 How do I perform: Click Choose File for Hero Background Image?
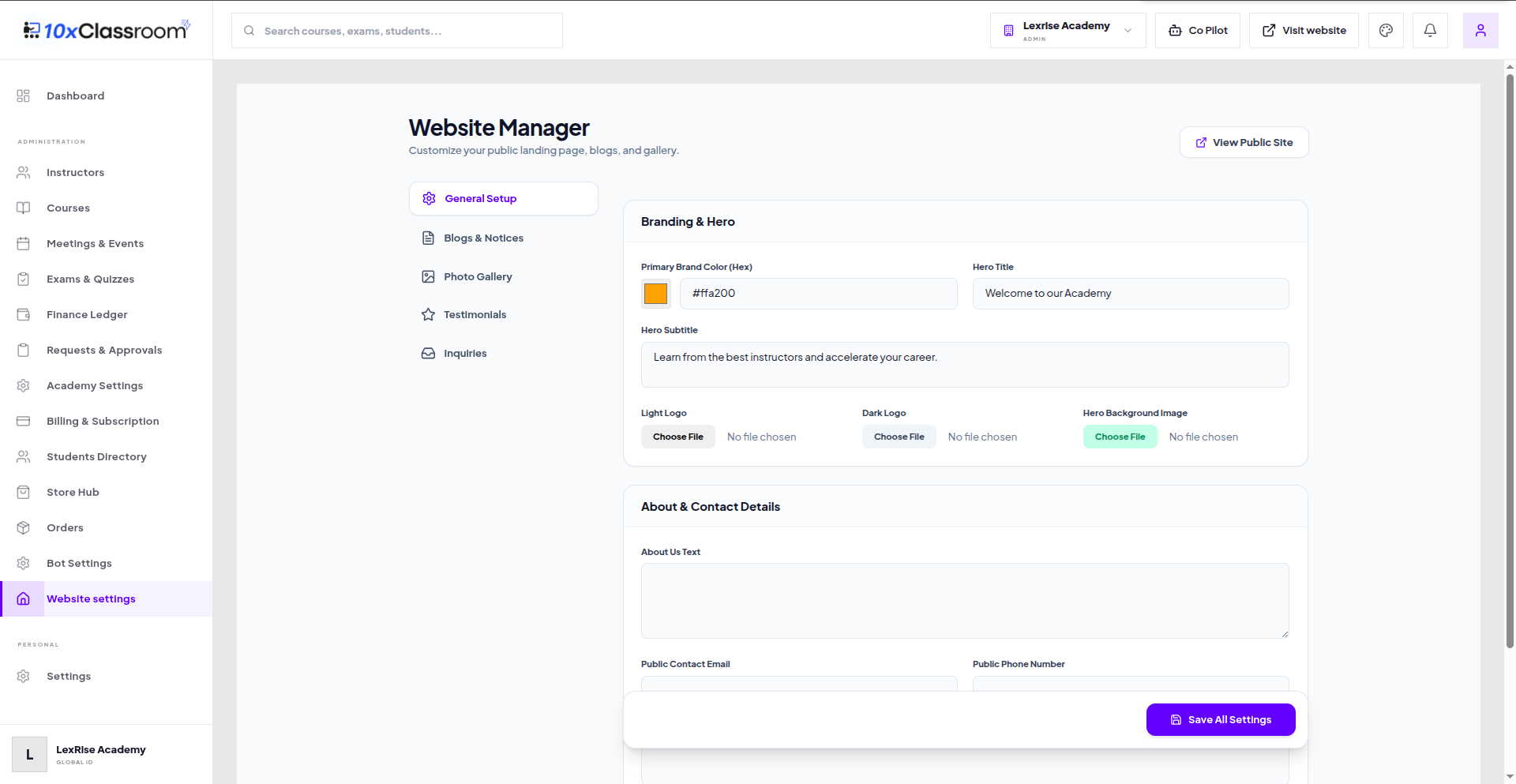click(x=1120, y=437)
